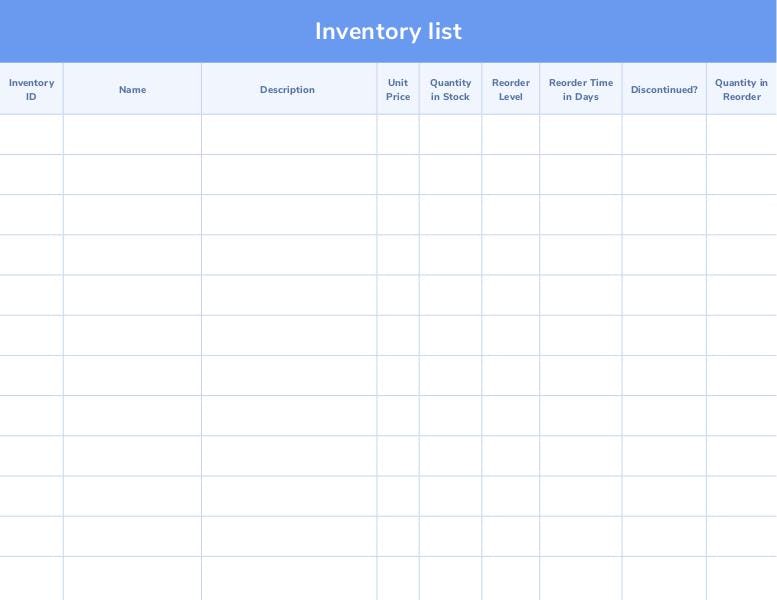Click the Discontinued? column header
This screenshot has width=777, height=600.
(x=664, y=90)
